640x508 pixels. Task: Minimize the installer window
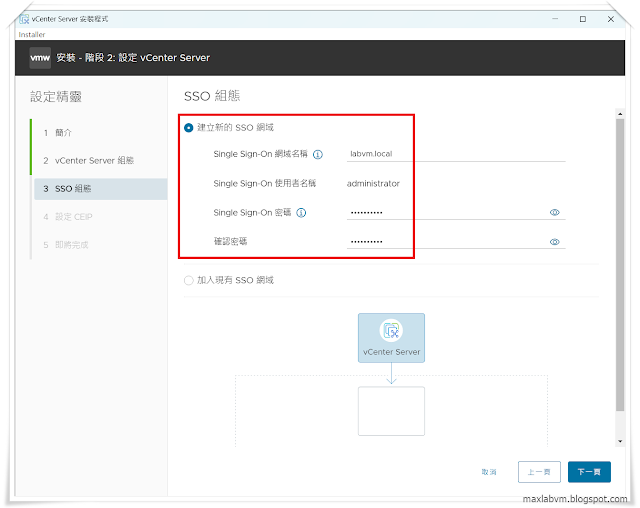[555, 19]
